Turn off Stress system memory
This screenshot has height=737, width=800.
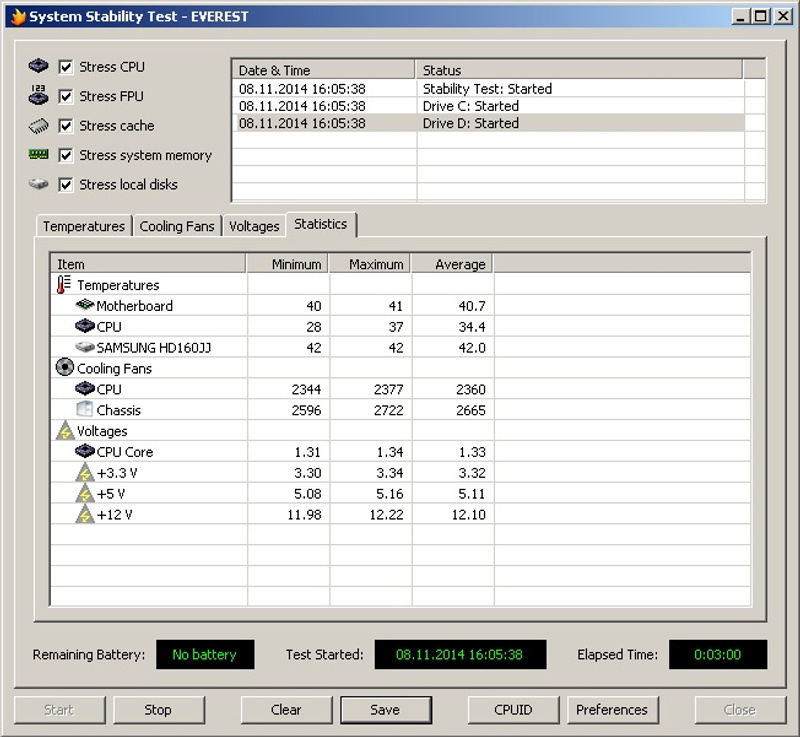point(66,155)
